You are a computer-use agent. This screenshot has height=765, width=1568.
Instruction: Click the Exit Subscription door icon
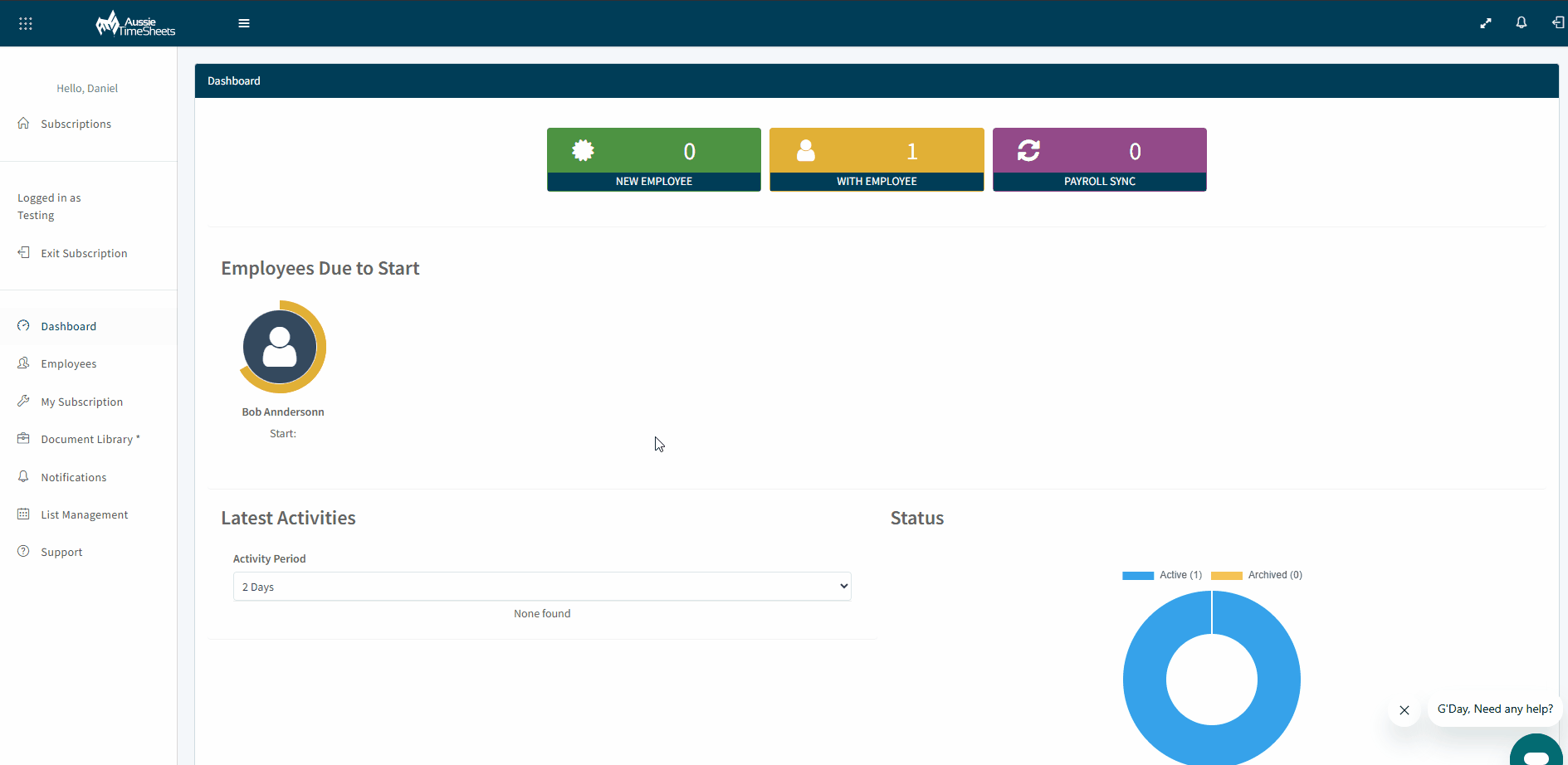[x=23, y=252]
